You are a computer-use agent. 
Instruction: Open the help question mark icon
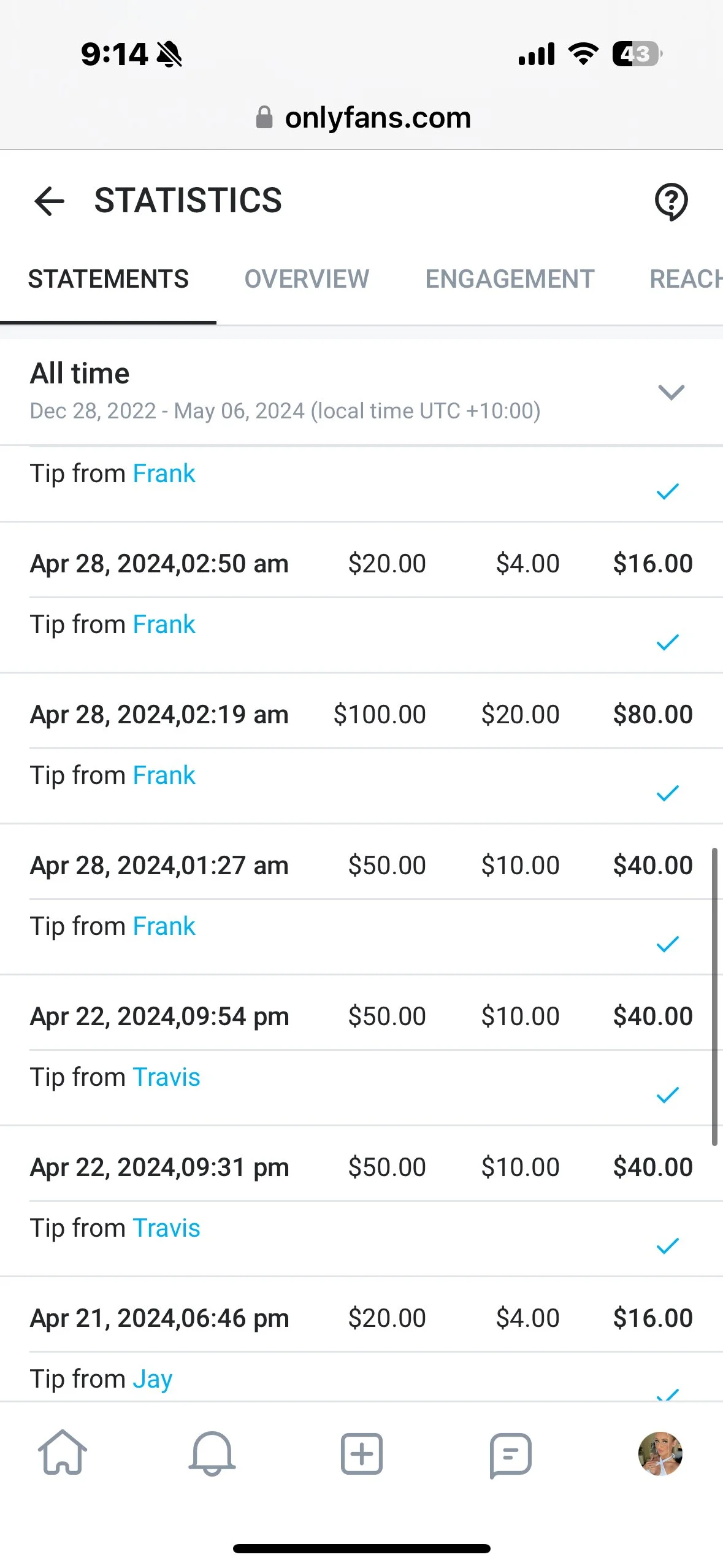[671, 201]
